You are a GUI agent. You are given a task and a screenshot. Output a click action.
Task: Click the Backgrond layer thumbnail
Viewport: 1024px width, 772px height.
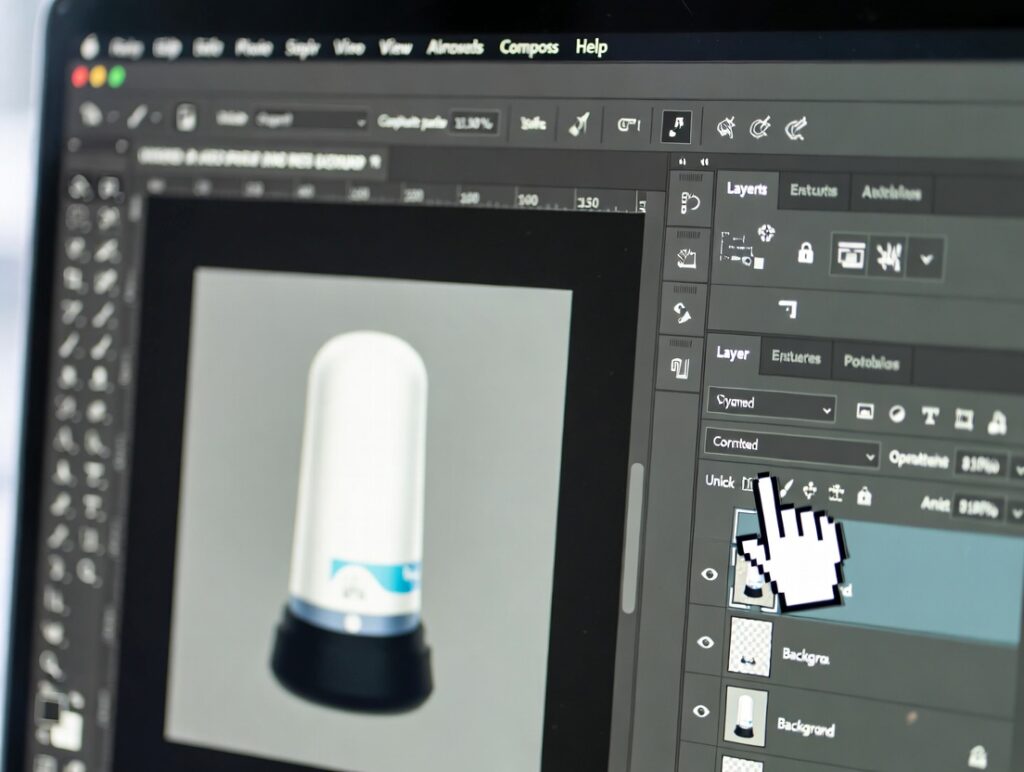click(x=745, y=716)
